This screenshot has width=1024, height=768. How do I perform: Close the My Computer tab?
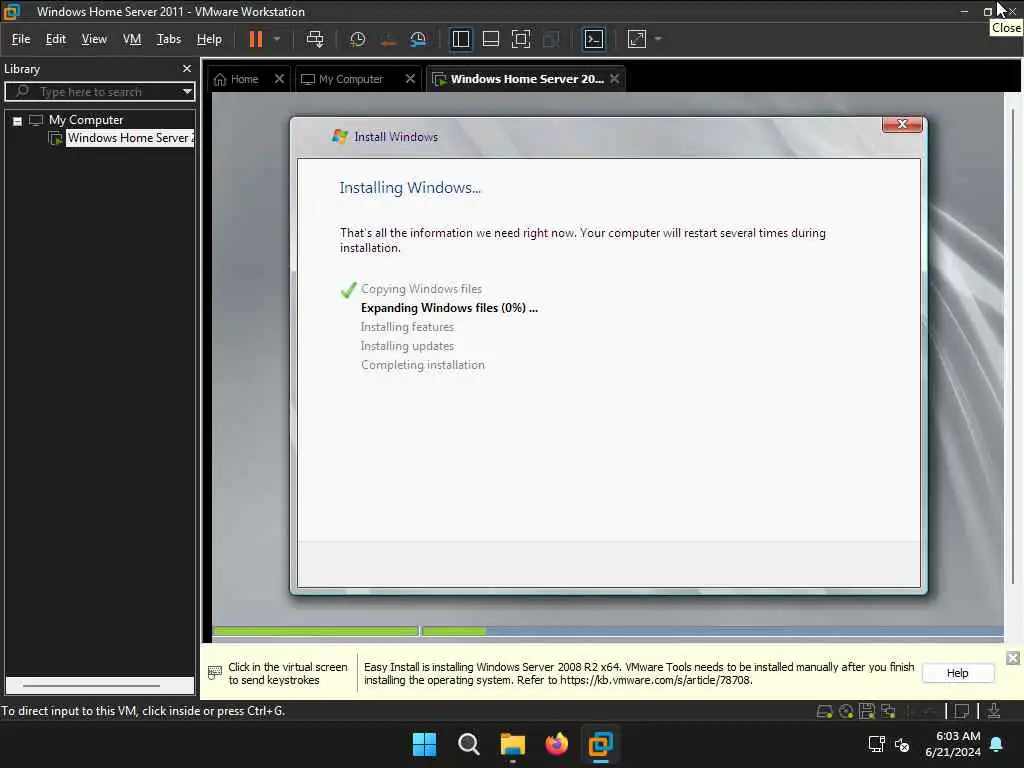[410, 79]
